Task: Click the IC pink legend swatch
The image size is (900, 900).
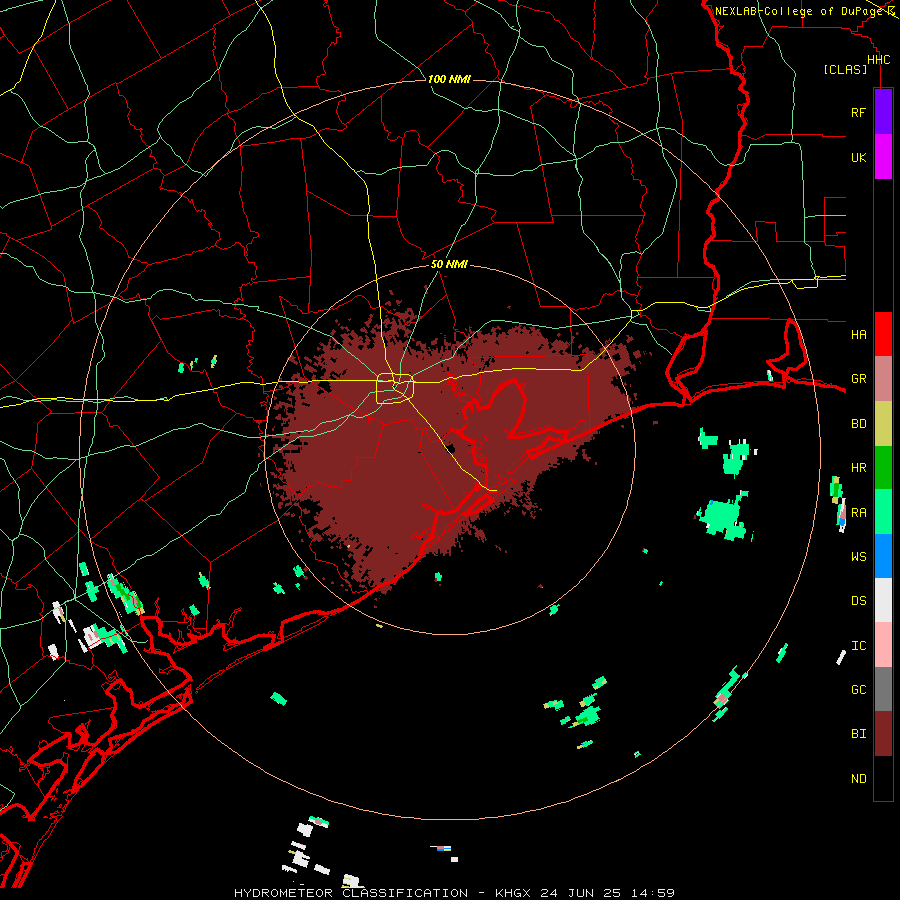Action: (883, 645)
